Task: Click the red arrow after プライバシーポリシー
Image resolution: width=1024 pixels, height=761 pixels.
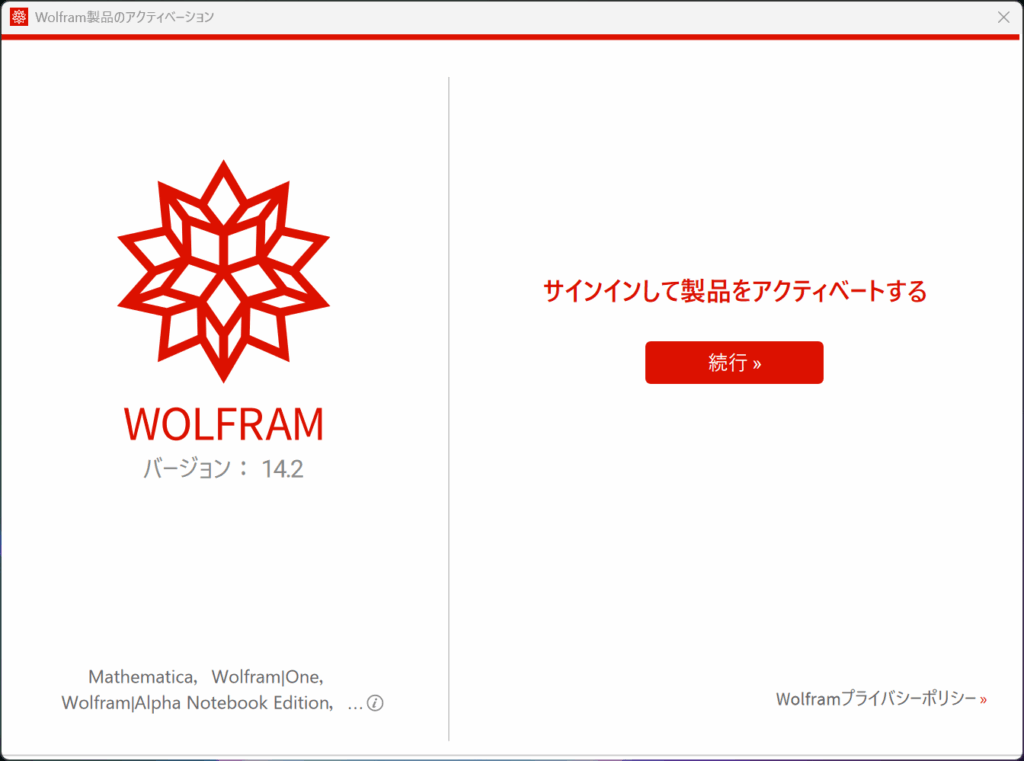Action: coord(983,700)
